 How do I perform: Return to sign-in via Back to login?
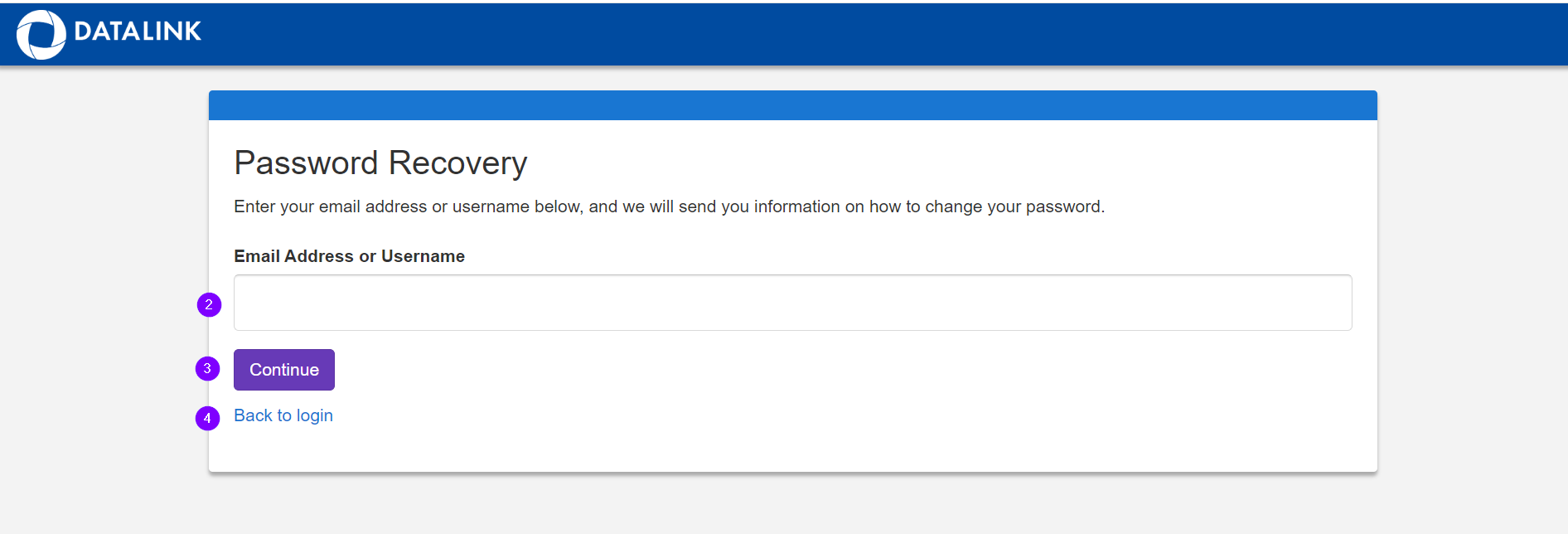283,415
